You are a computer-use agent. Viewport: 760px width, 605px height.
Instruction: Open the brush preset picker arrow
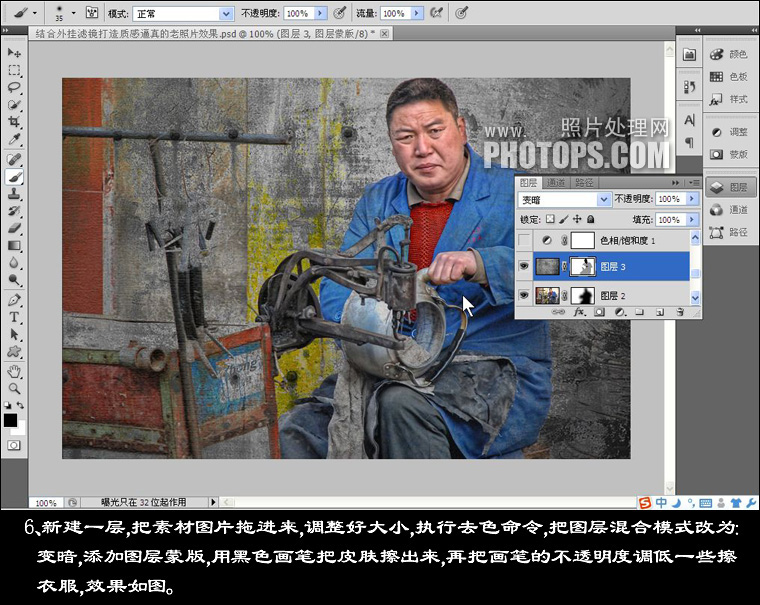pyautogui.click(x=74, y=13)
